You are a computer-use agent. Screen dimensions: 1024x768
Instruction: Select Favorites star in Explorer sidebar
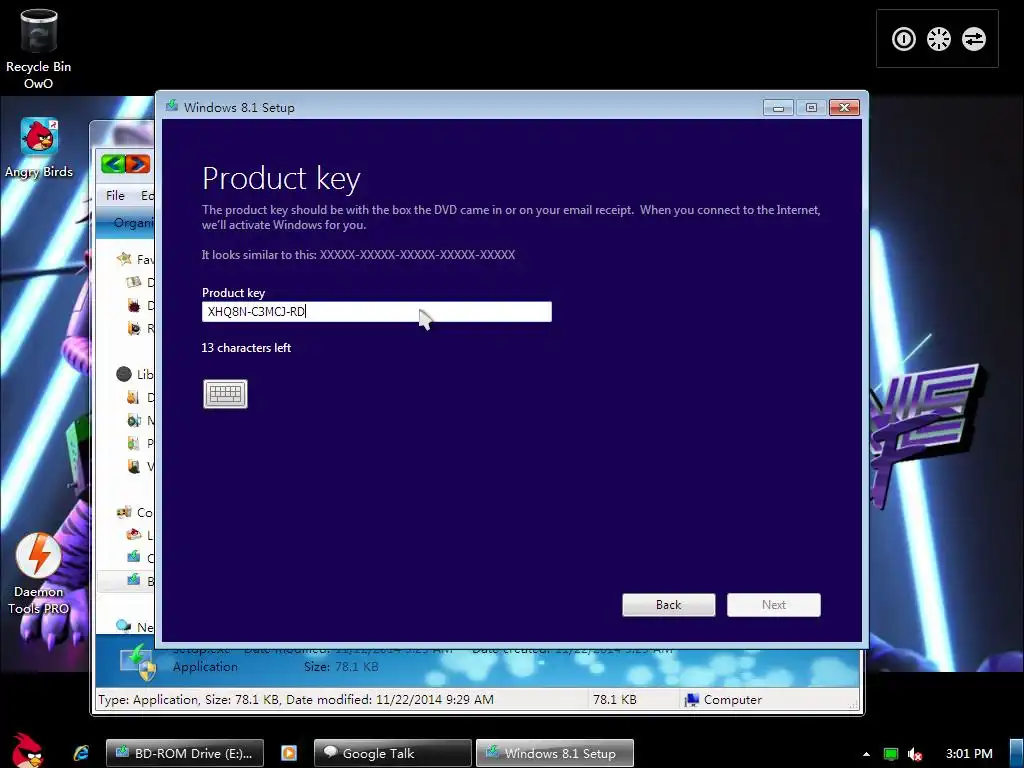point(124,259)
